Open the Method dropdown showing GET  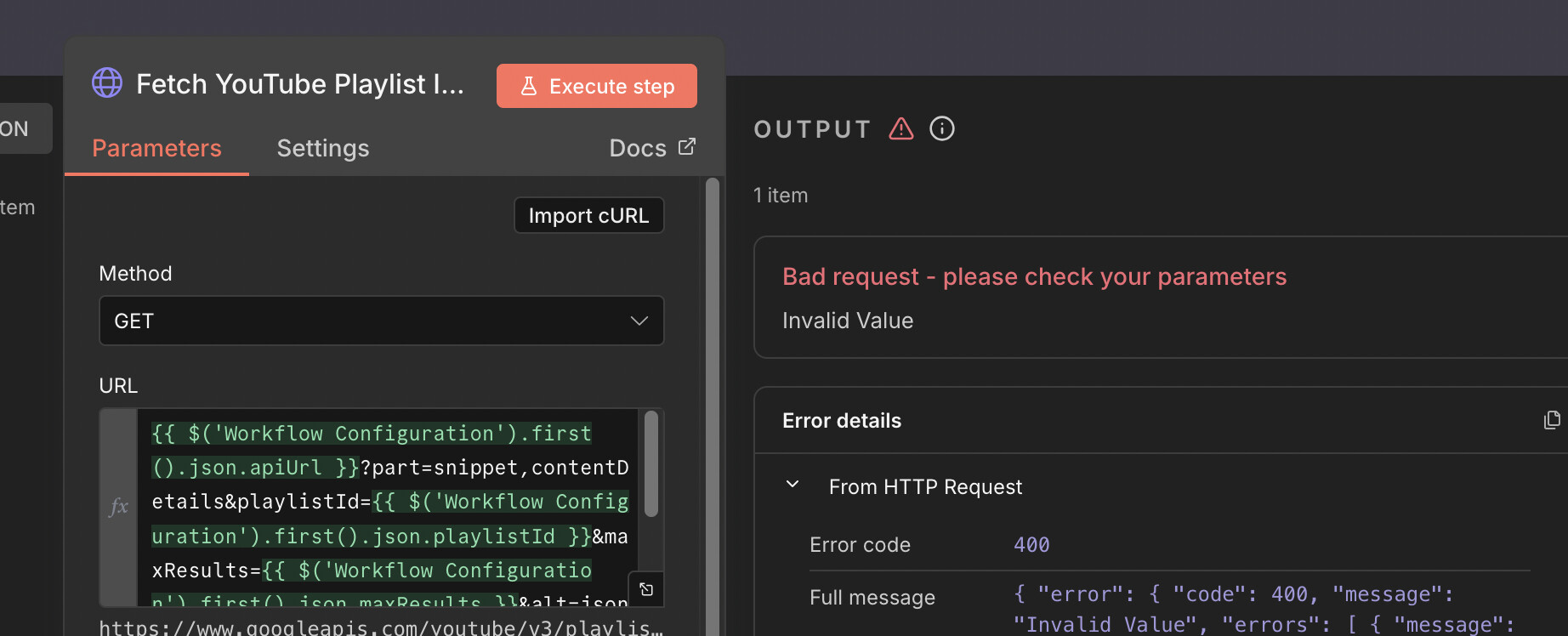(381, 321)
